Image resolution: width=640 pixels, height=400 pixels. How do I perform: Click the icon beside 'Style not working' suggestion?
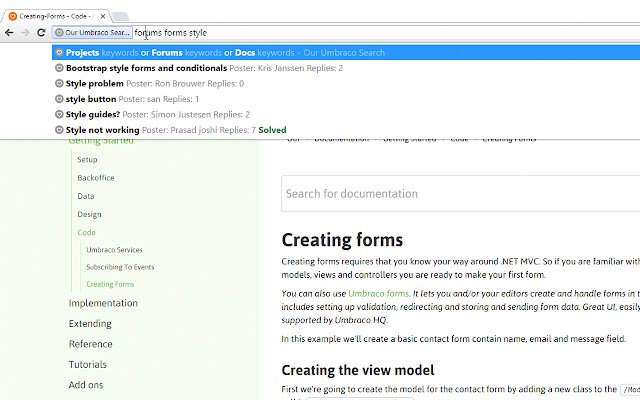59,130
